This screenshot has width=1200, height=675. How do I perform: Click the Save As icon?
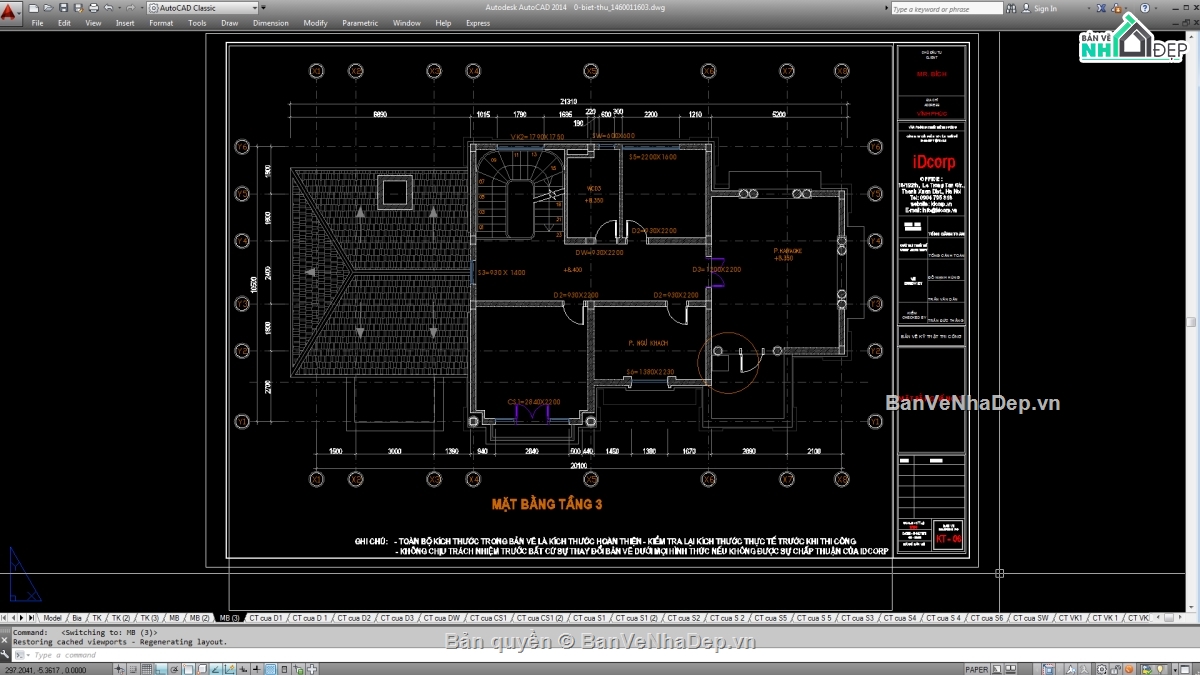coord(78,8)
